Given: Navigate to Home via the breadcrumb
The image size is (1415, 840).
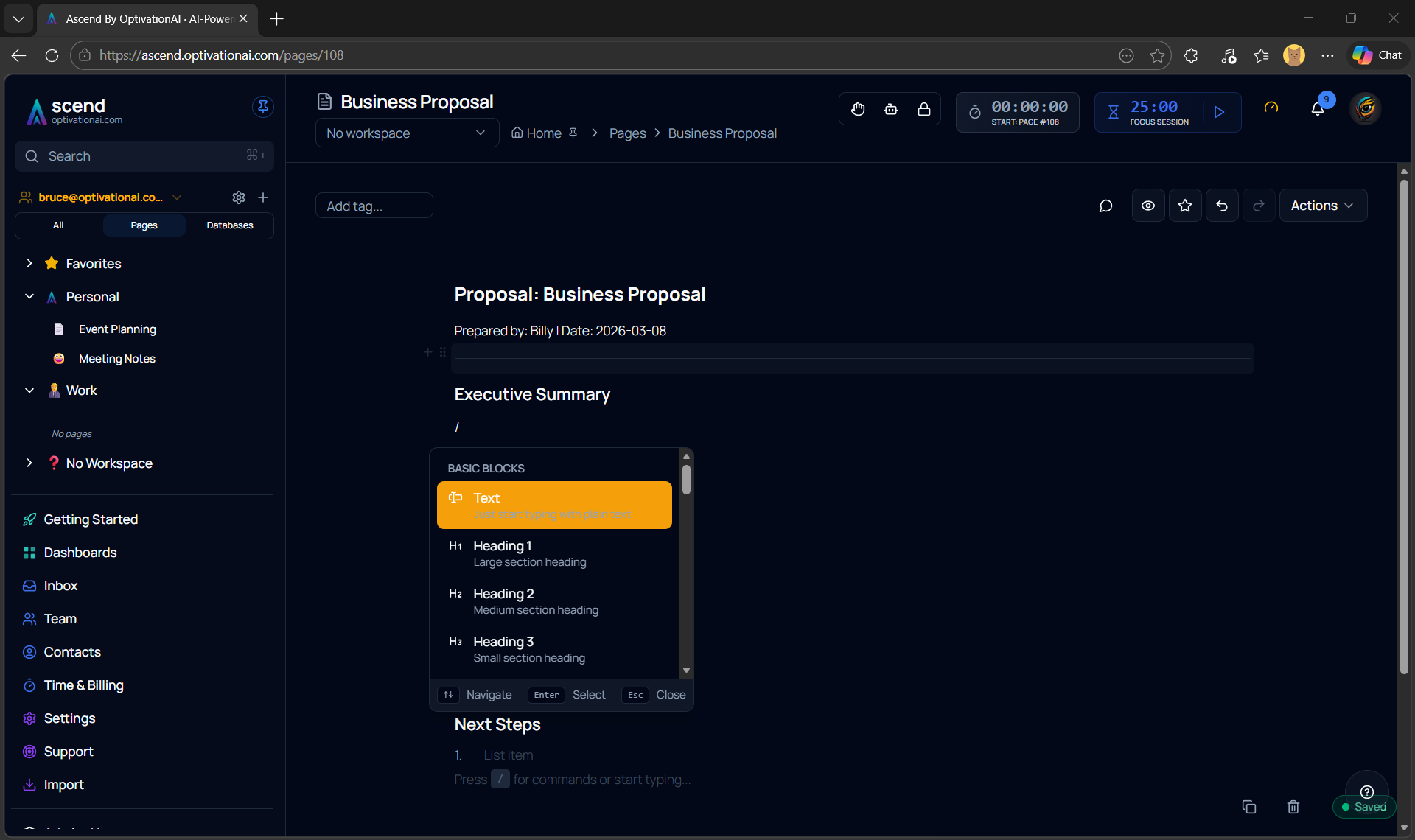Looking at the screenshot, I should click(x=545, y=133).
